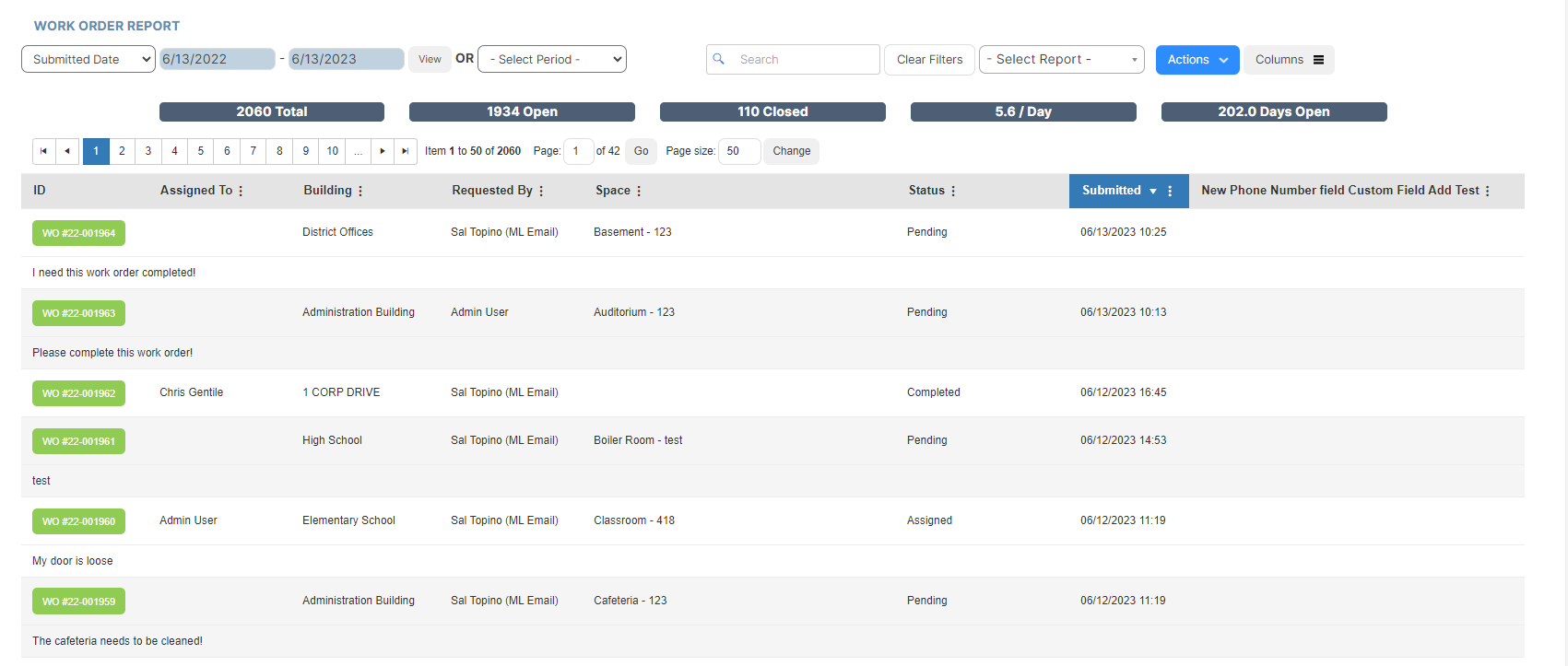
Task: Open work order WO #22-001964
Action: point(78,233)
